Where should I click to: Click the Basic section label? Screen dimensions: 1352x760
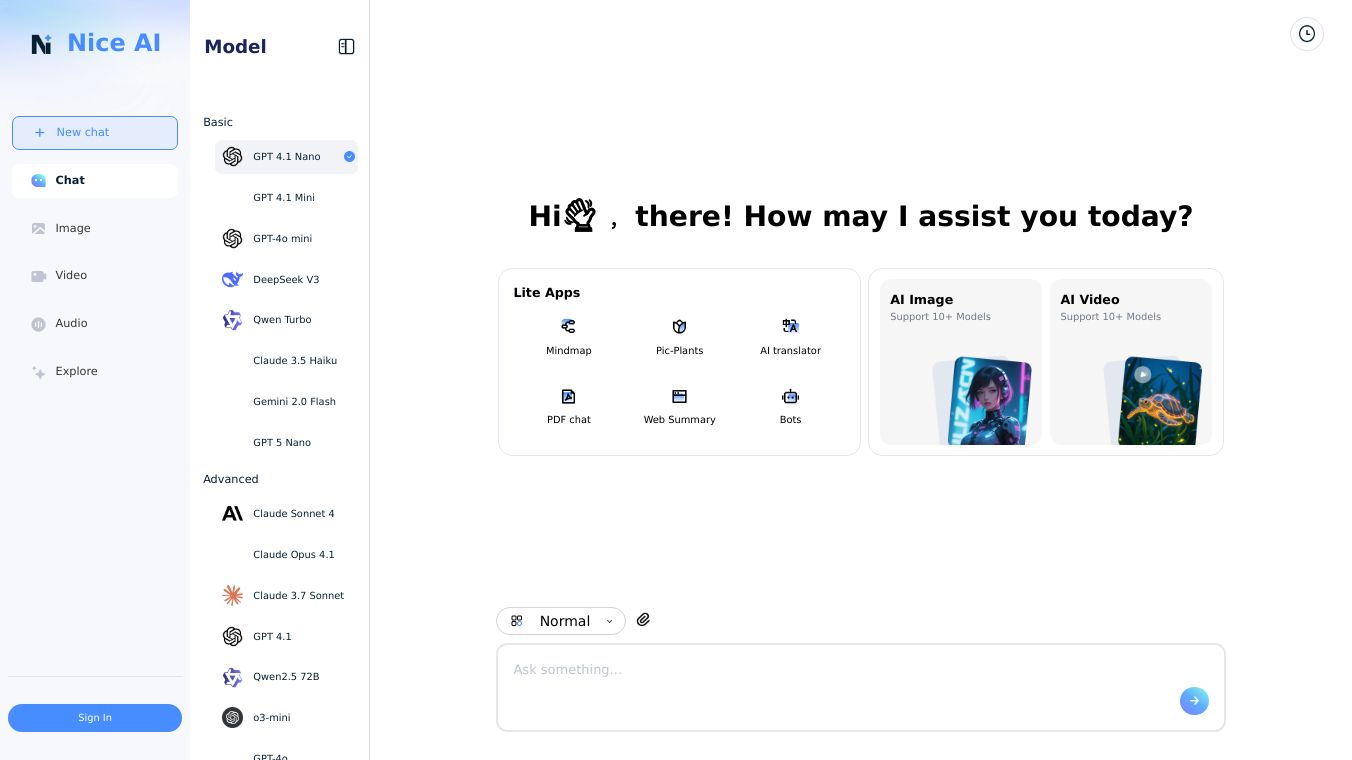(218, 122)
